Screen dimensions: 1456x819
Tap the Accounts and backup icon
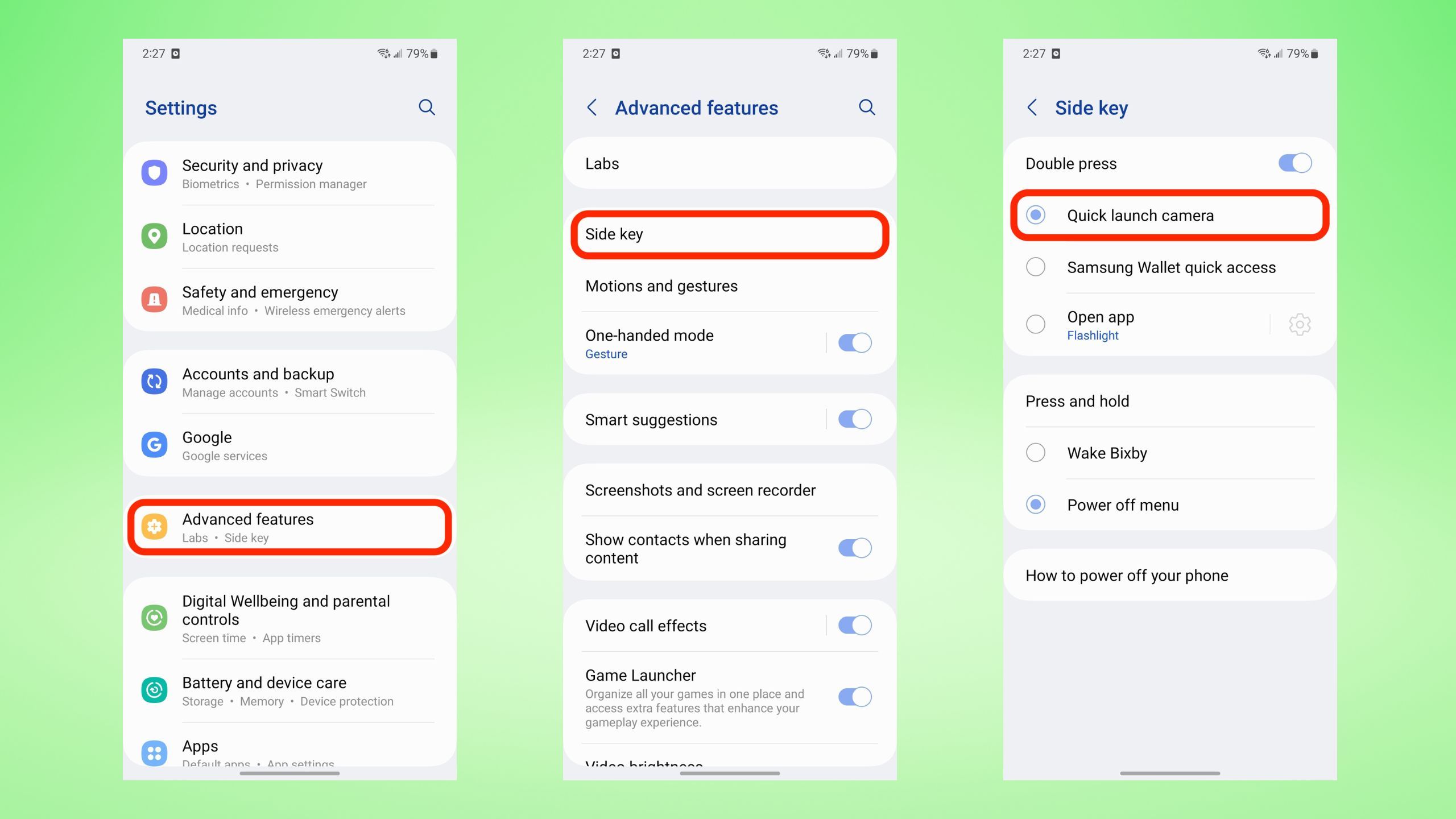coord(156,381)
